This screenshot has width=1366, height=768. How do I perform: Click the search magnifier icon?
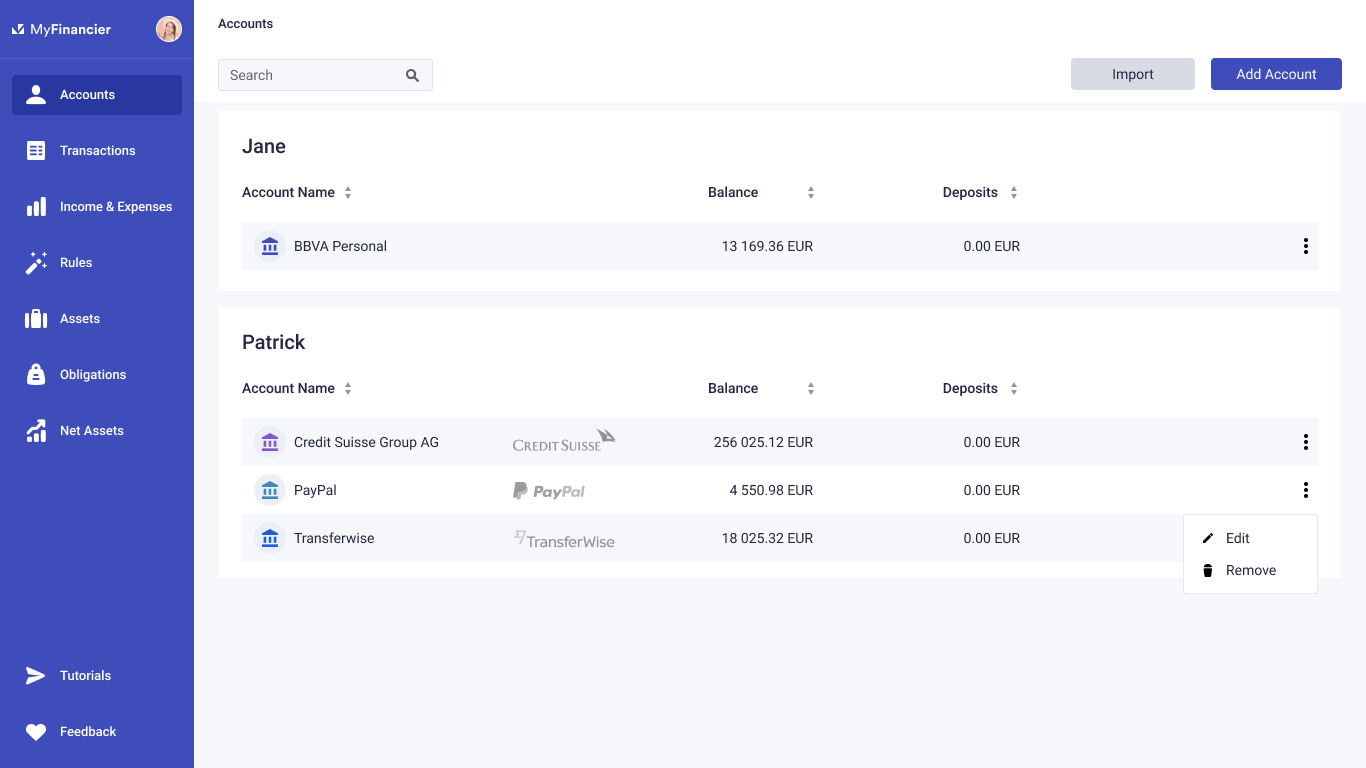tap(412, 75)
